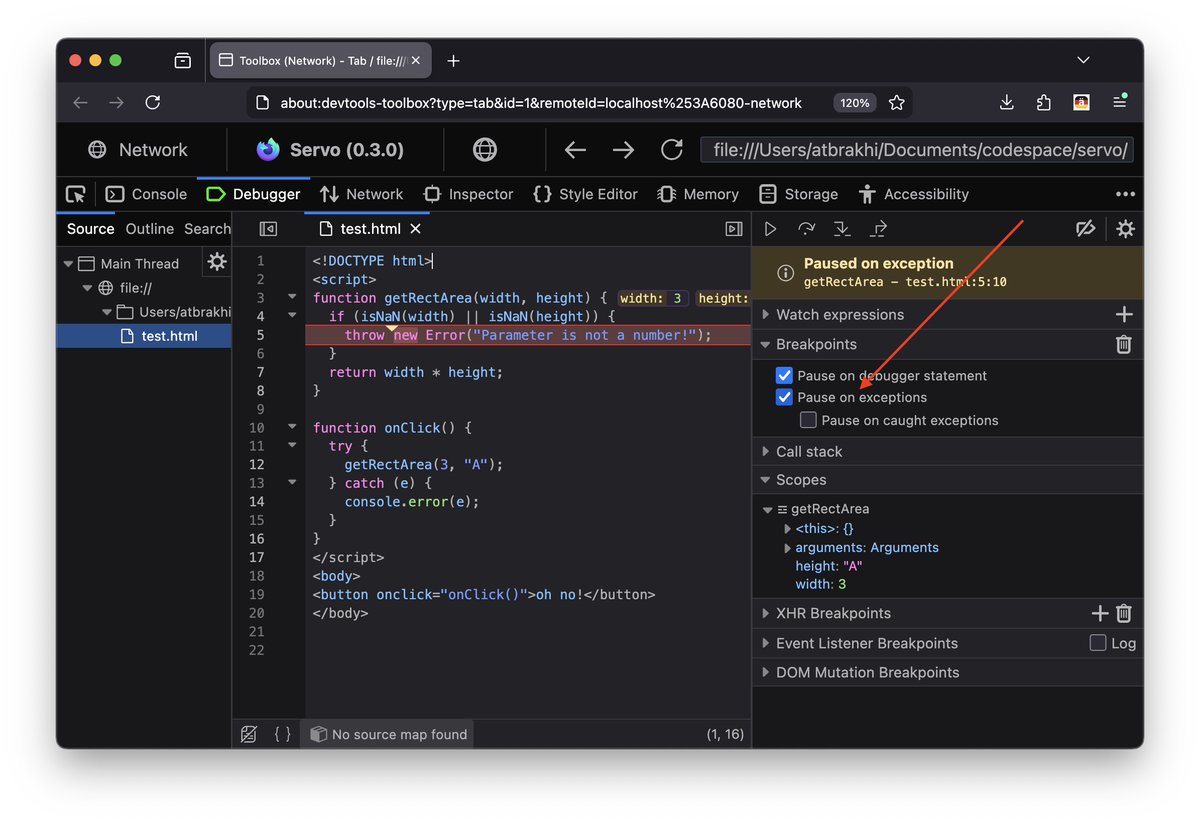
Task: Uncheck Pause on exceptions
Action: [x=784, y=398]
